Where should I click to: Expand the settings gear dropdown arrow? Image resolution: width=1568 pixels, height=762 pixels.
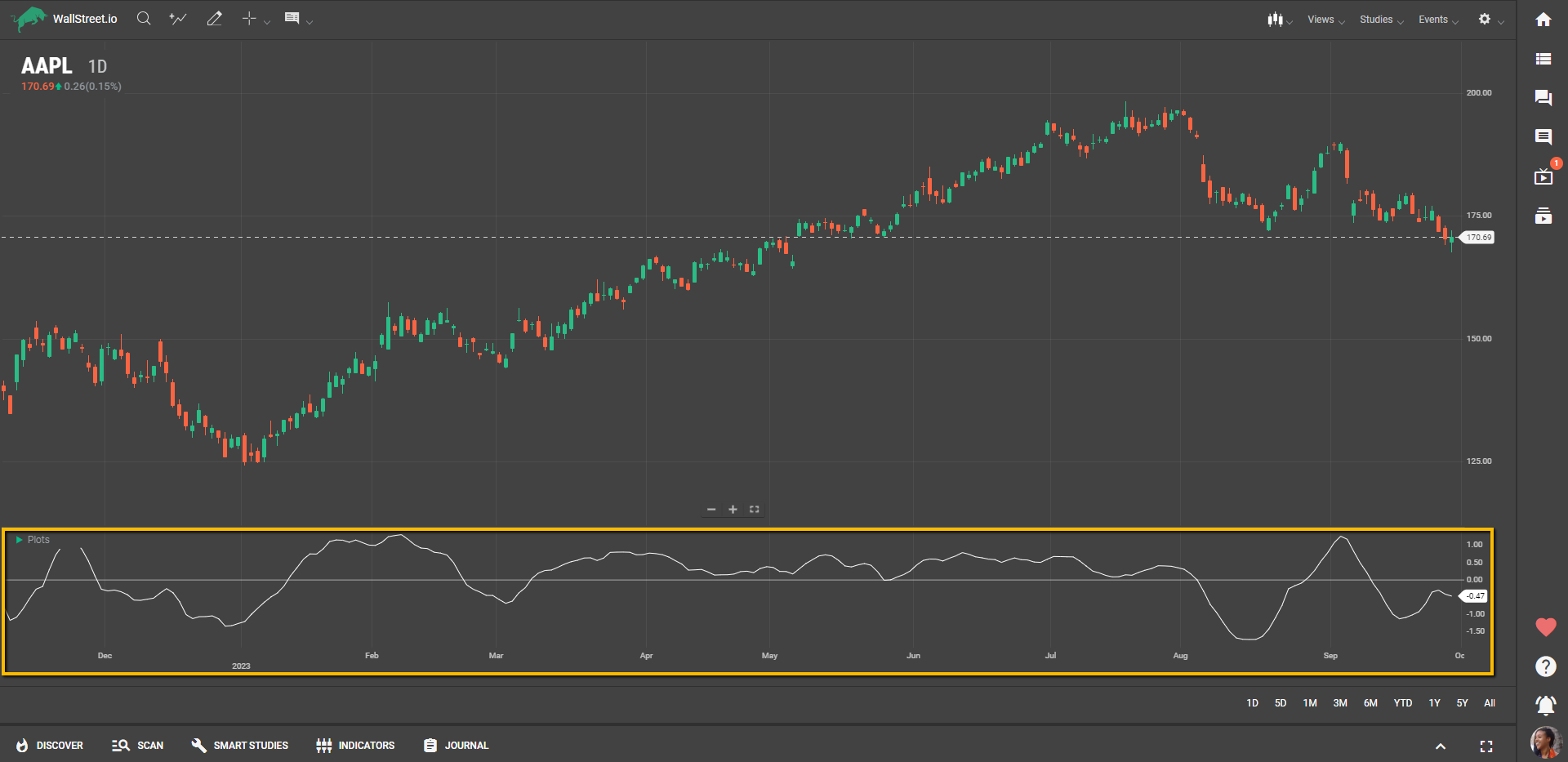tap(1501, 22)
